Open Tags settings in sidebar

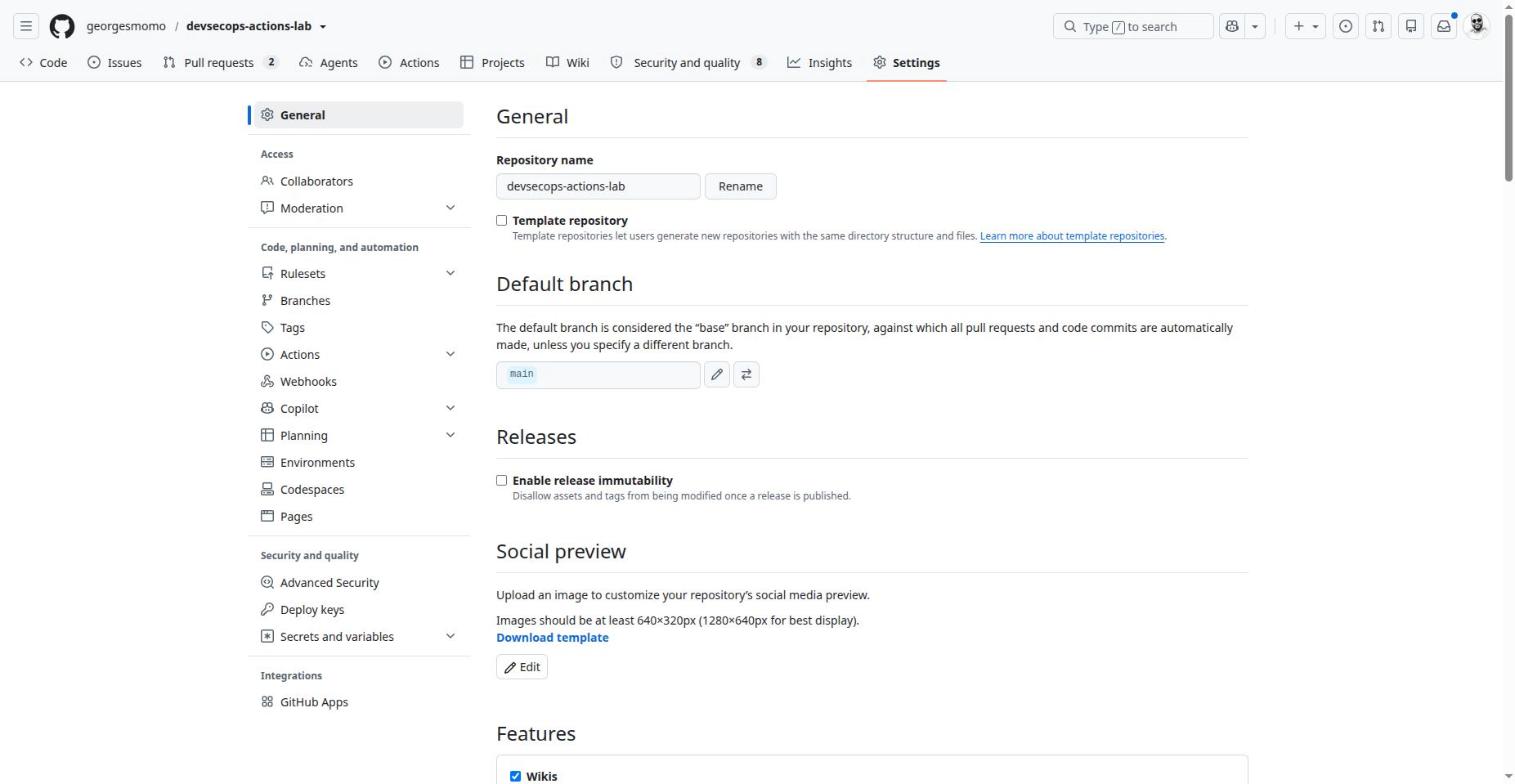coord(292,328)
